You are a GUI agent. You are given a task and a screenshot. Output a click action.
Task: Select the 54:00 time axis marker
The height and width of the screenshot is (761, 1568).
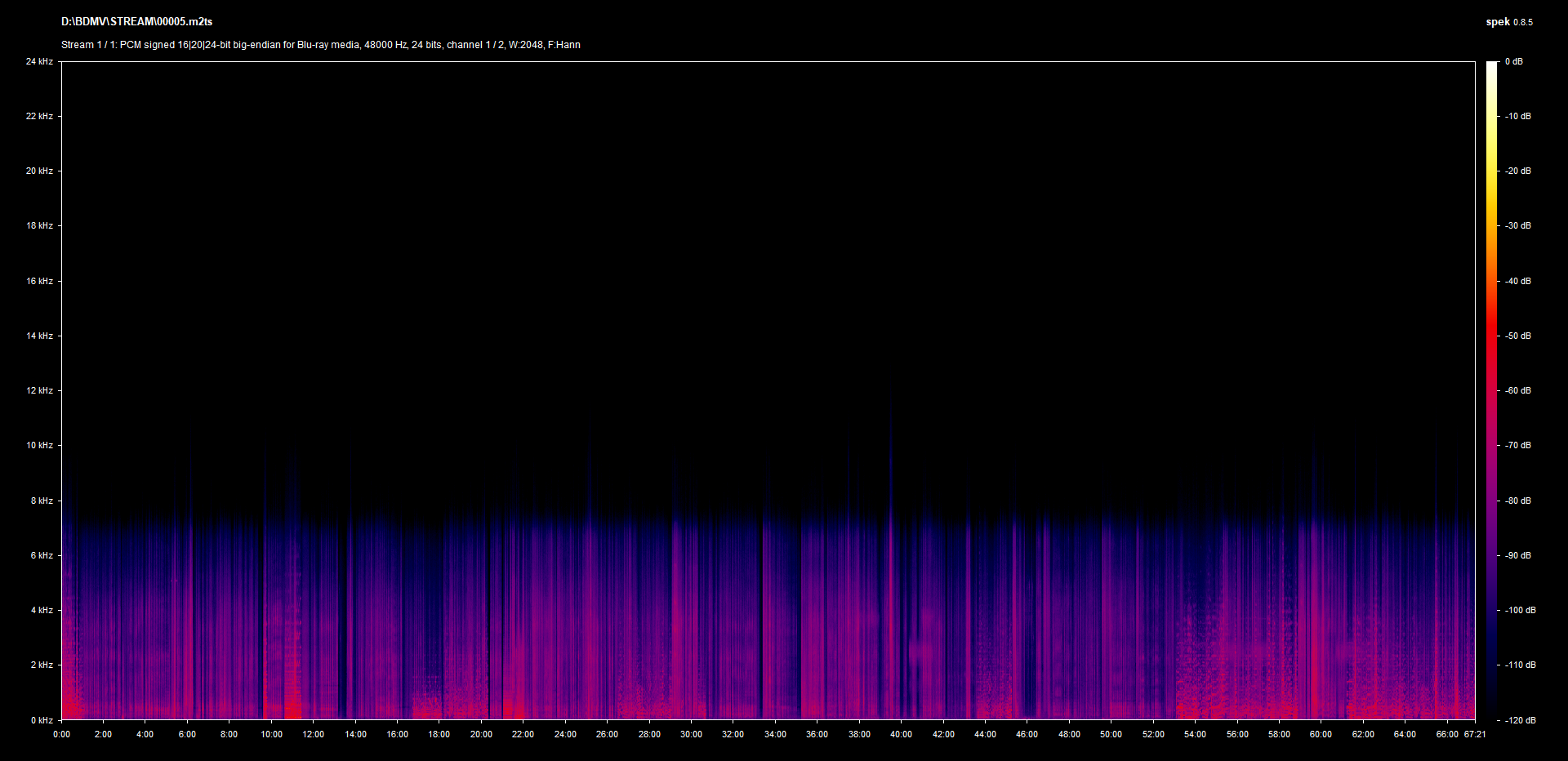(x=1195, y=734)
